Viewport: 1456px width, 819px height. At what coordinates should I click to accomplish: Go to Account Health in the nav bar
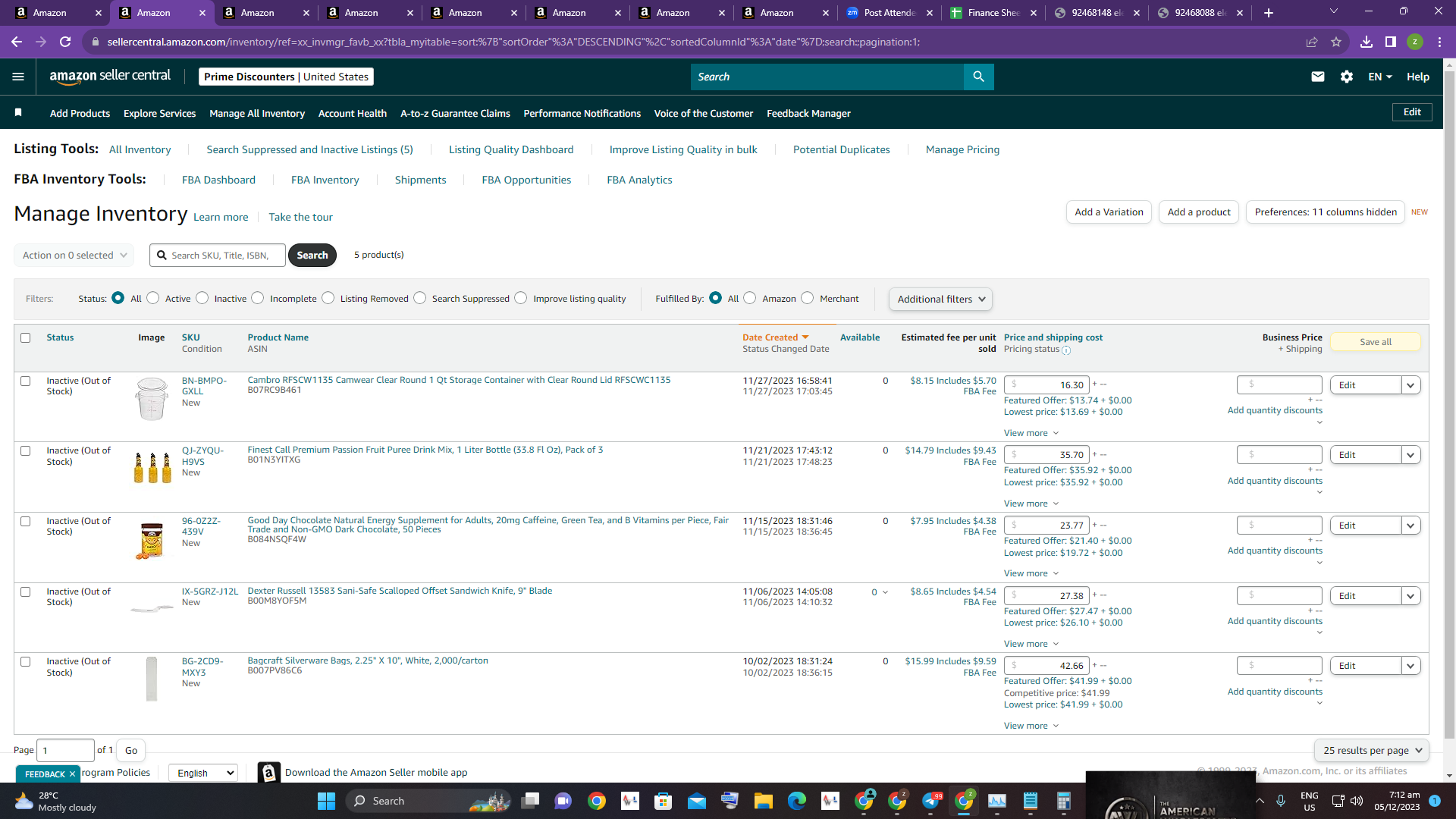click(353, 113)
